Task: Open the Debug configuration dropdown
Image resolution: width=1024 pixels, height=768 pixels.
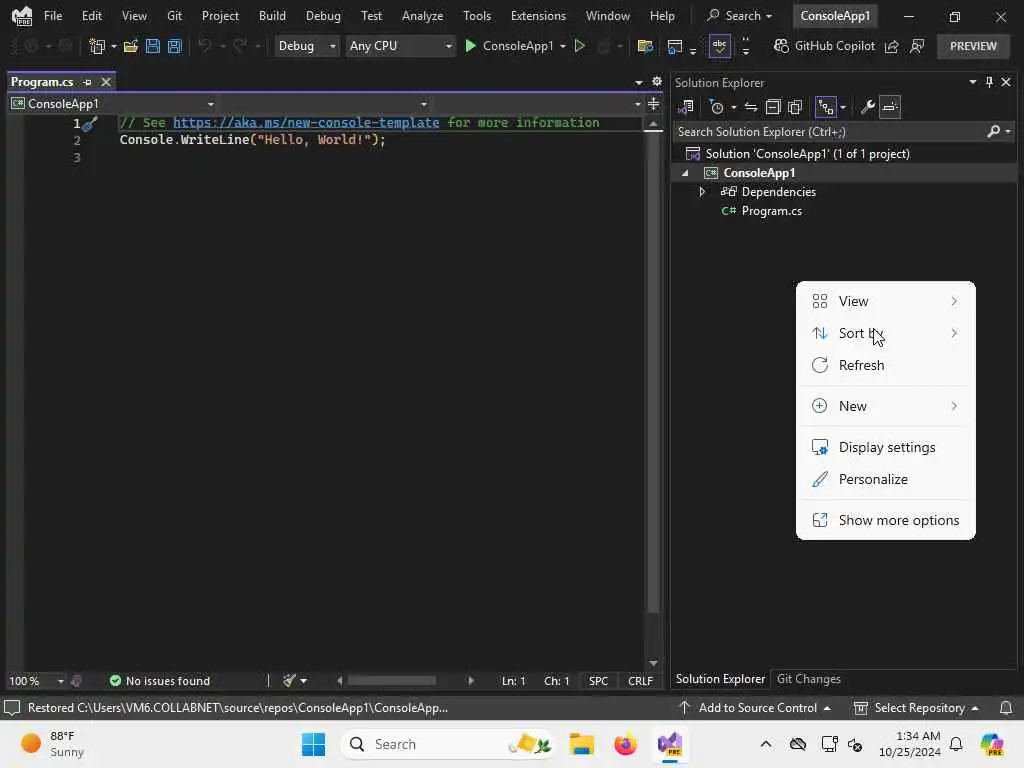Action: pyautogui.click(x=306, y=46)
